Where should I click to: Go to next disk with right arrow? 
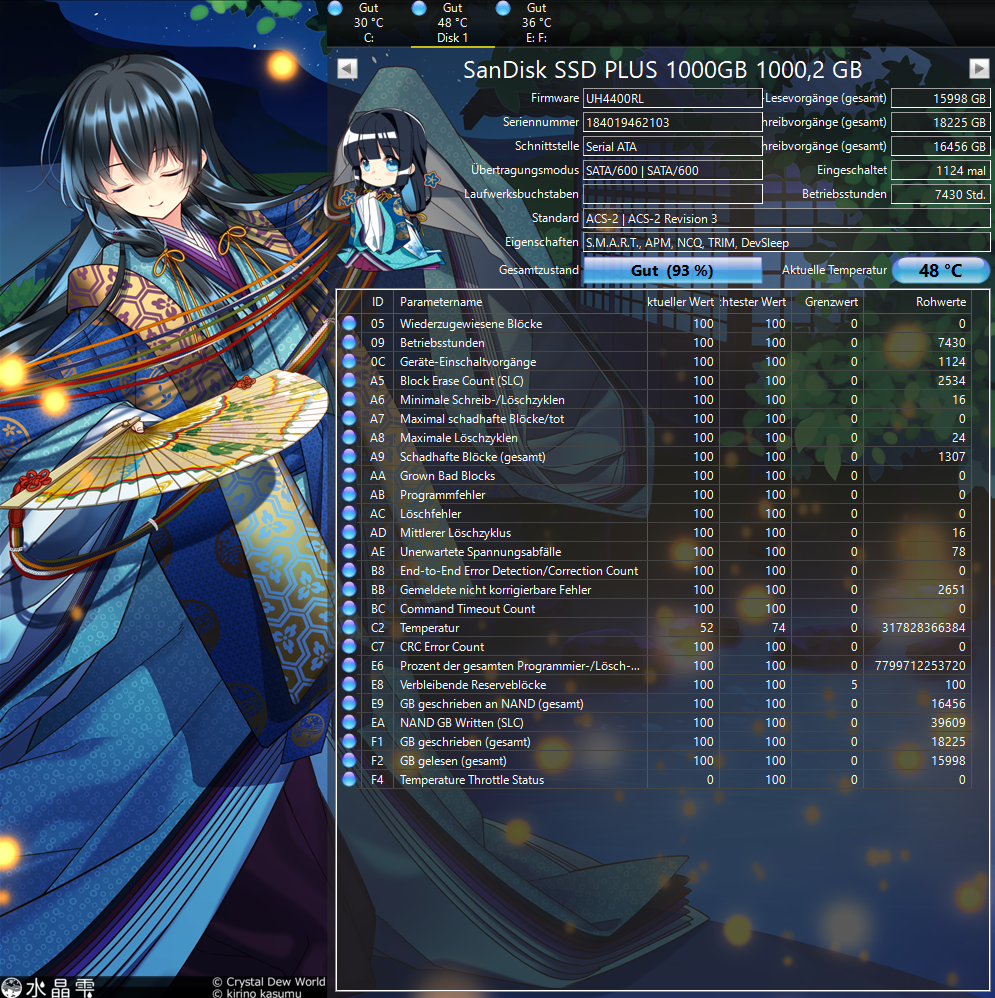pos(979,68)
